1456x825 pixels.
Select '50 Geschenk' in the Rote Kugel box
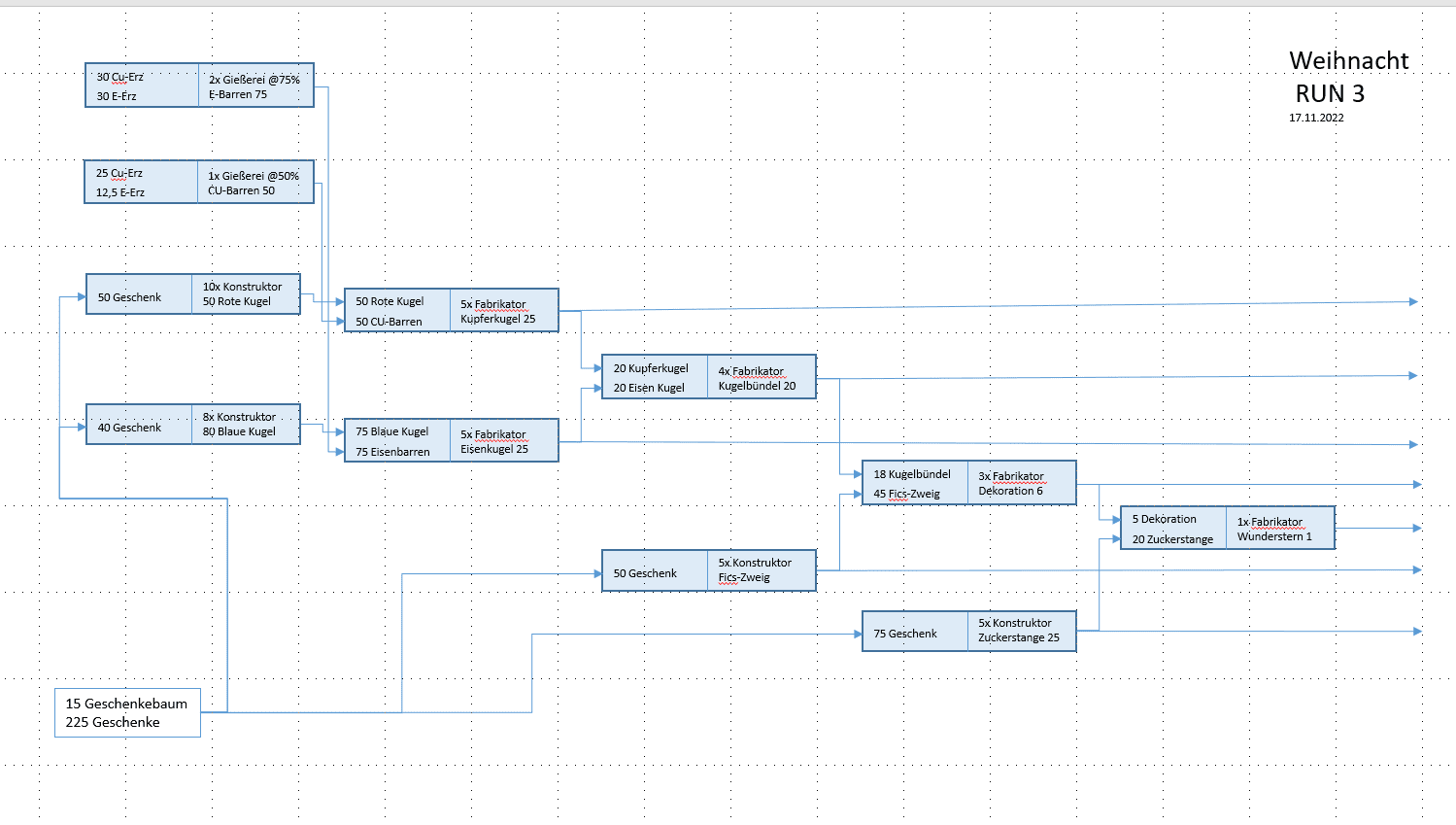(129, 297)
